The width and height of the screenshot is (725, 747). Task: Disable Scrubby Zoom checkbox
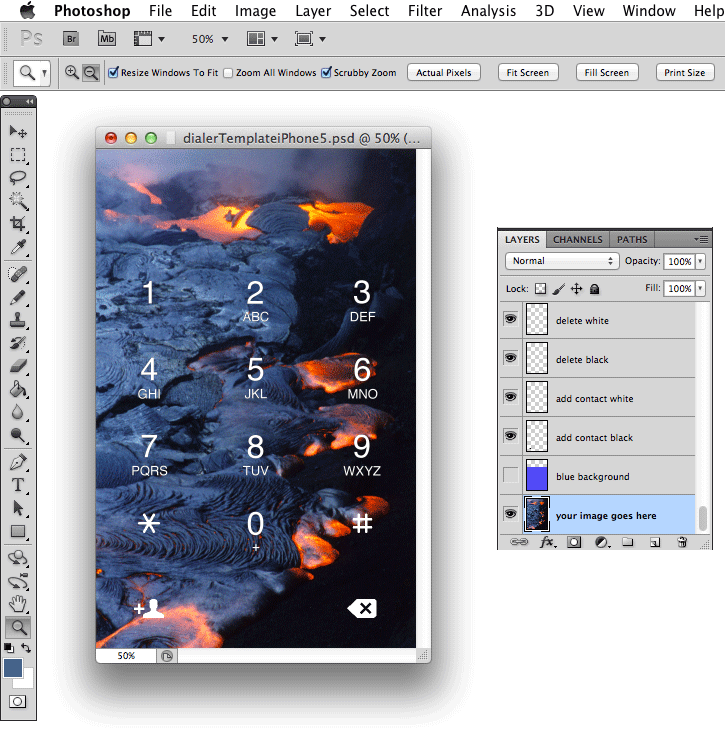326,72
